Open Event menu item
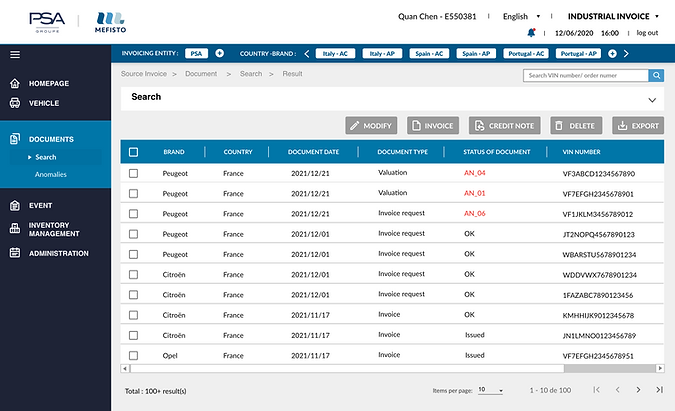 (40, 206)
